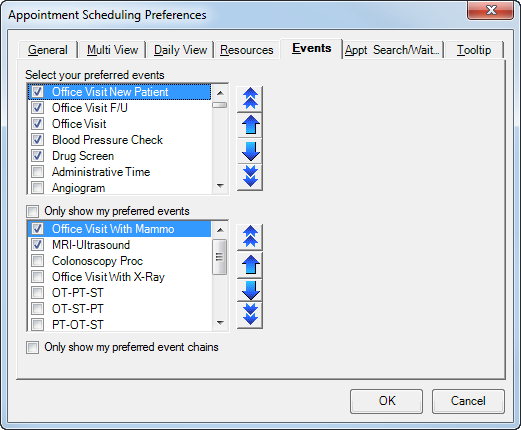Click the Cancel button

468,401
